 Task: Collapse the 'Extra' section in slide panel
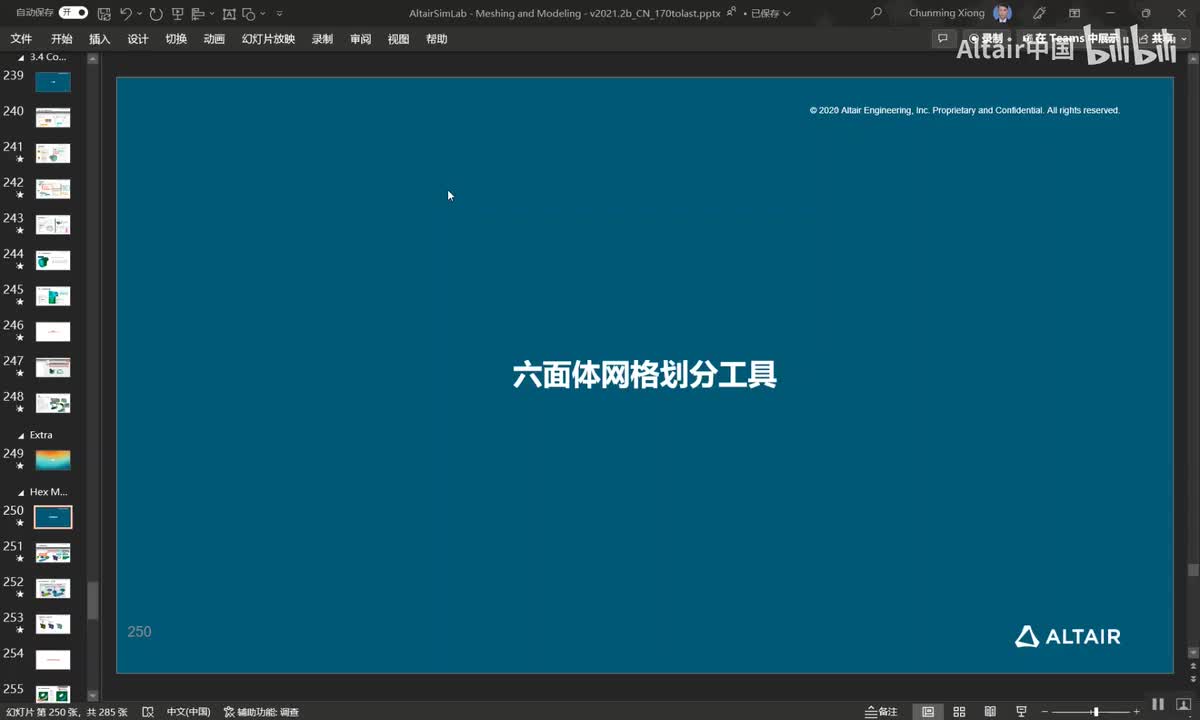click(22, 436)
